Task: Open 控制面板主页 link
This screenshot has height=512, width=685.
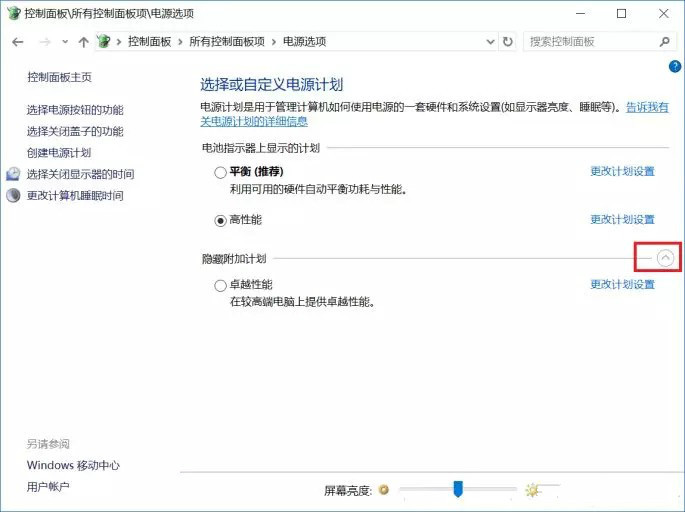Action: 59,77
